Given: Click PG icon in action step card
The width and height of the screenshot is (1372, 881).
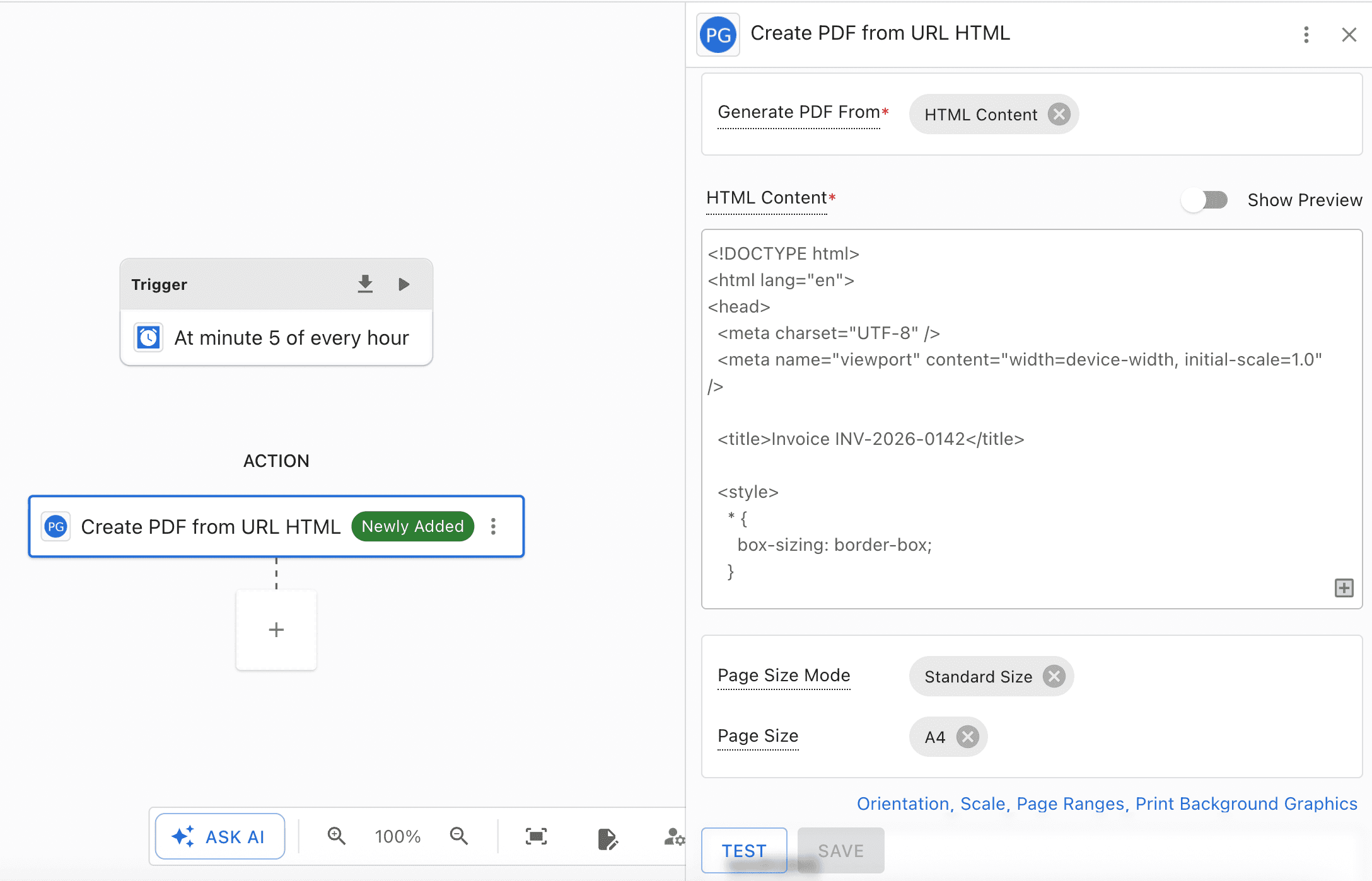Looking at the screenshot, I should click(x=56, y=526).
